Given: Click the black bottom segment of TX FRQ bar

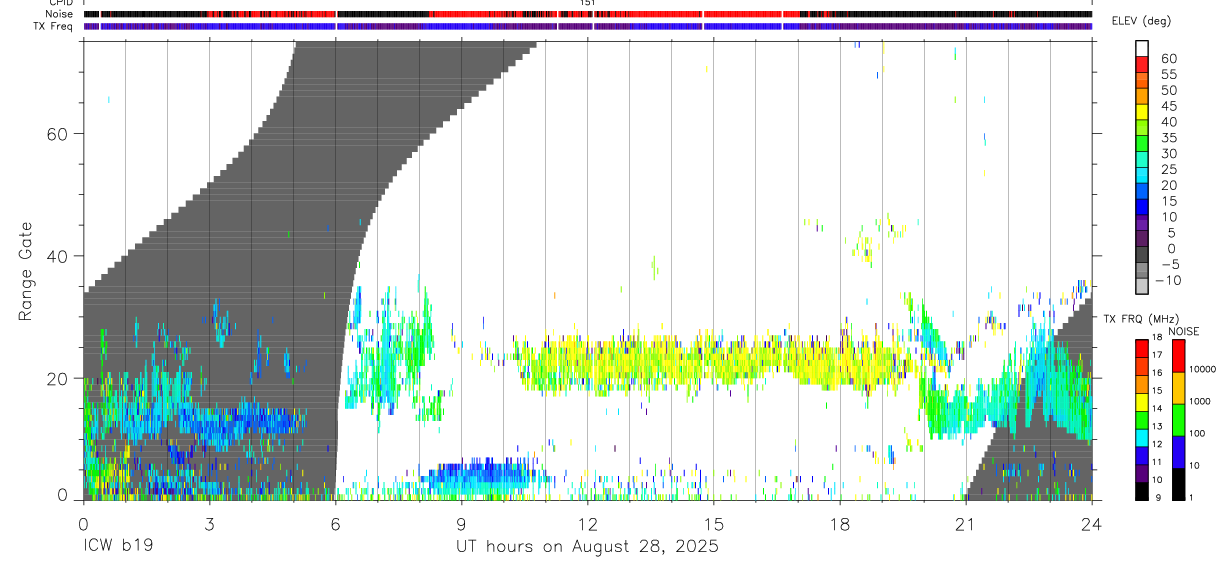Looking at the screenshot, I should [x=1142, y=491].
